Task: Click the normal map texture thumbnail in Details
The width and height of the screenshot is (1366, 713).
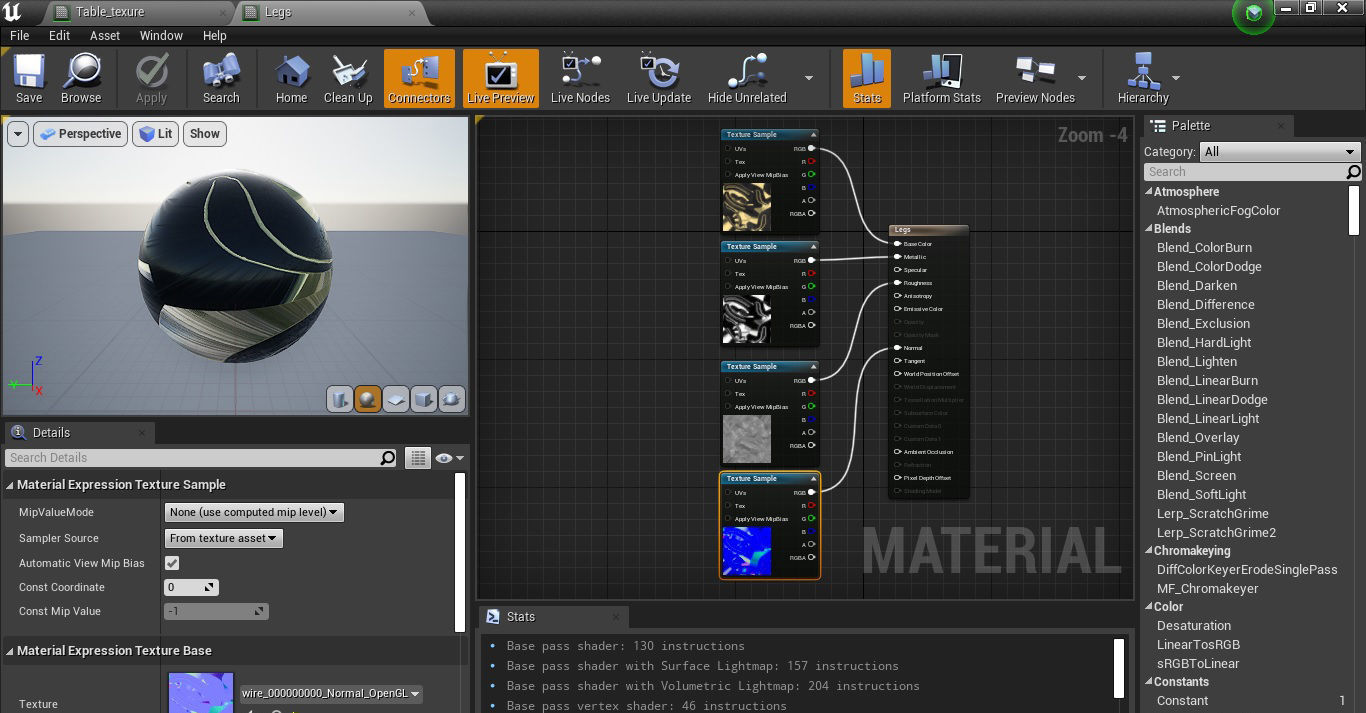Action: point(201,693)
